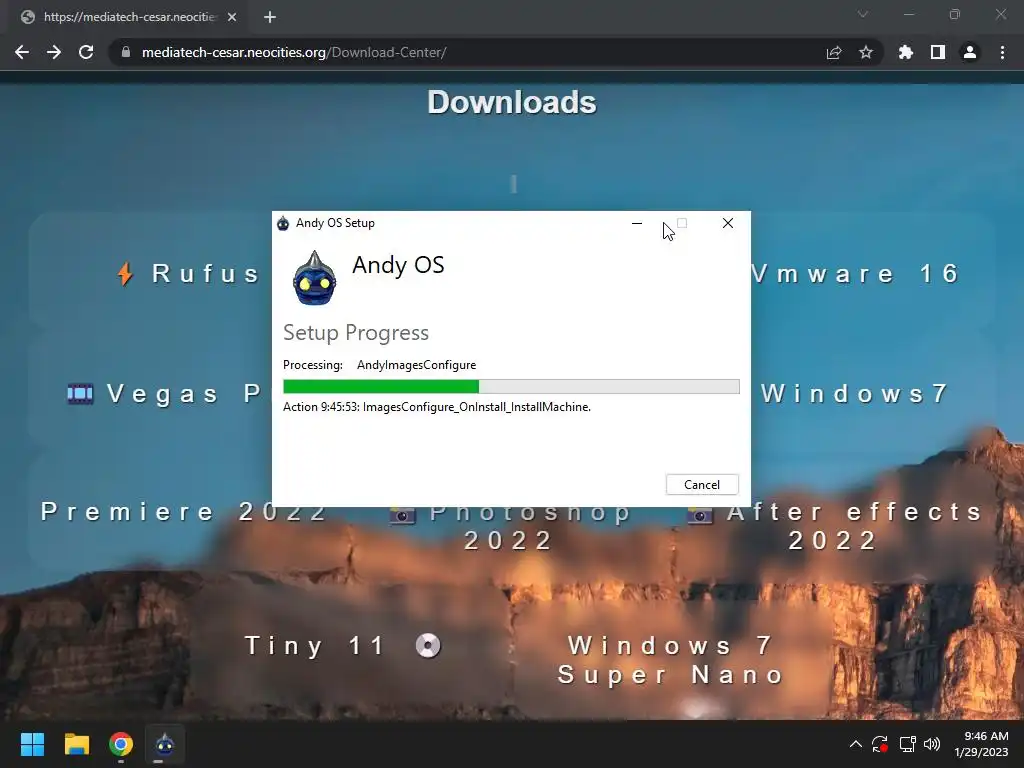
Task: Open the Vegas Pro download link
Action: [185, 394]
